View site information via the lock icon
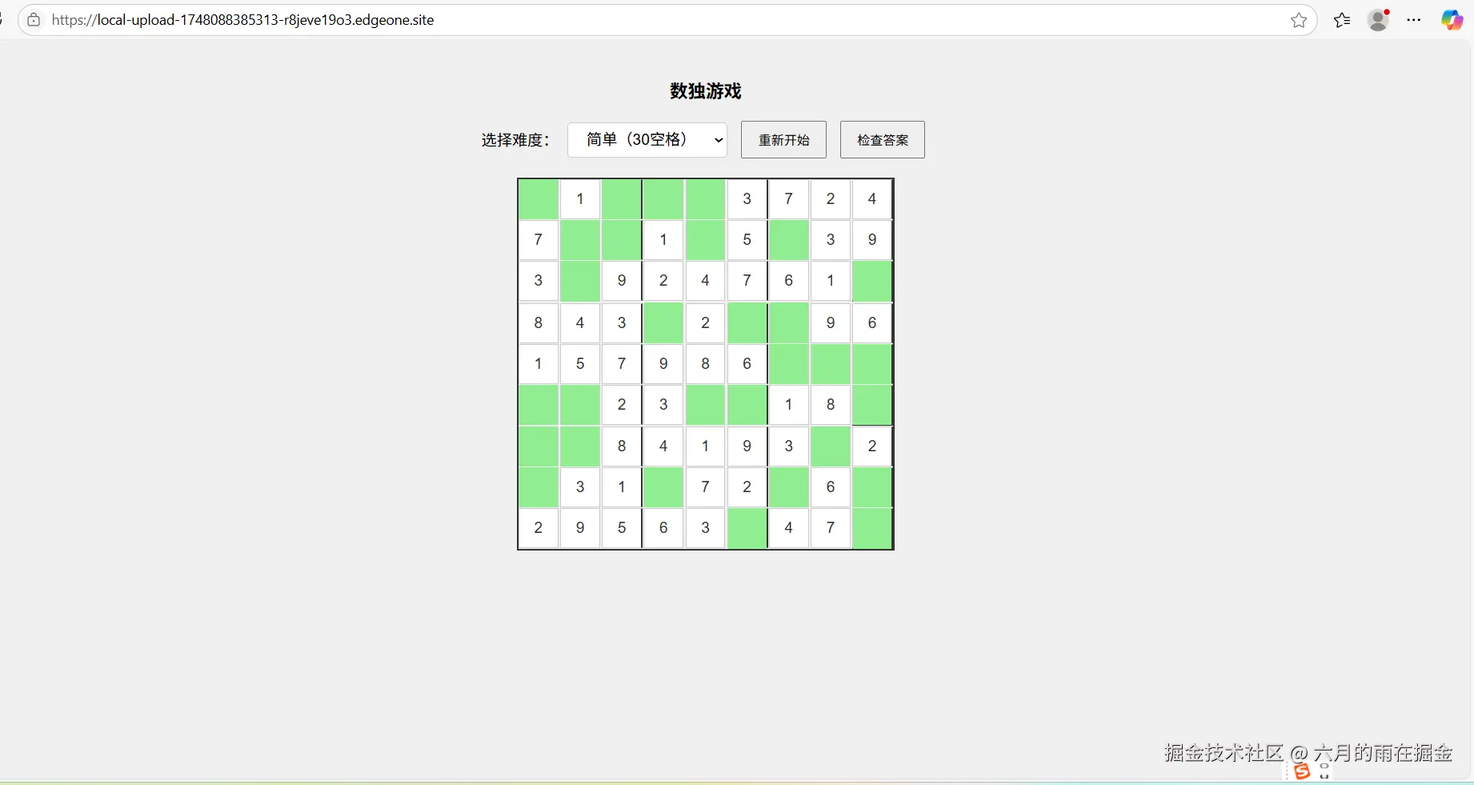The width and height of the screenshot is (1474, 785). point(33,20)
